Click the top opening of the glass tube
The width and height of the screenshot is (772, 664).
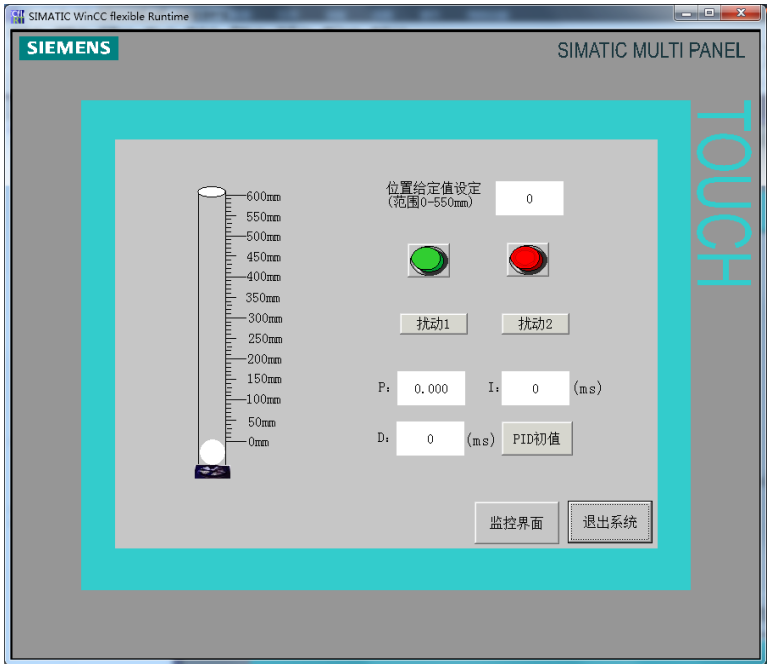tap(212, 191)
